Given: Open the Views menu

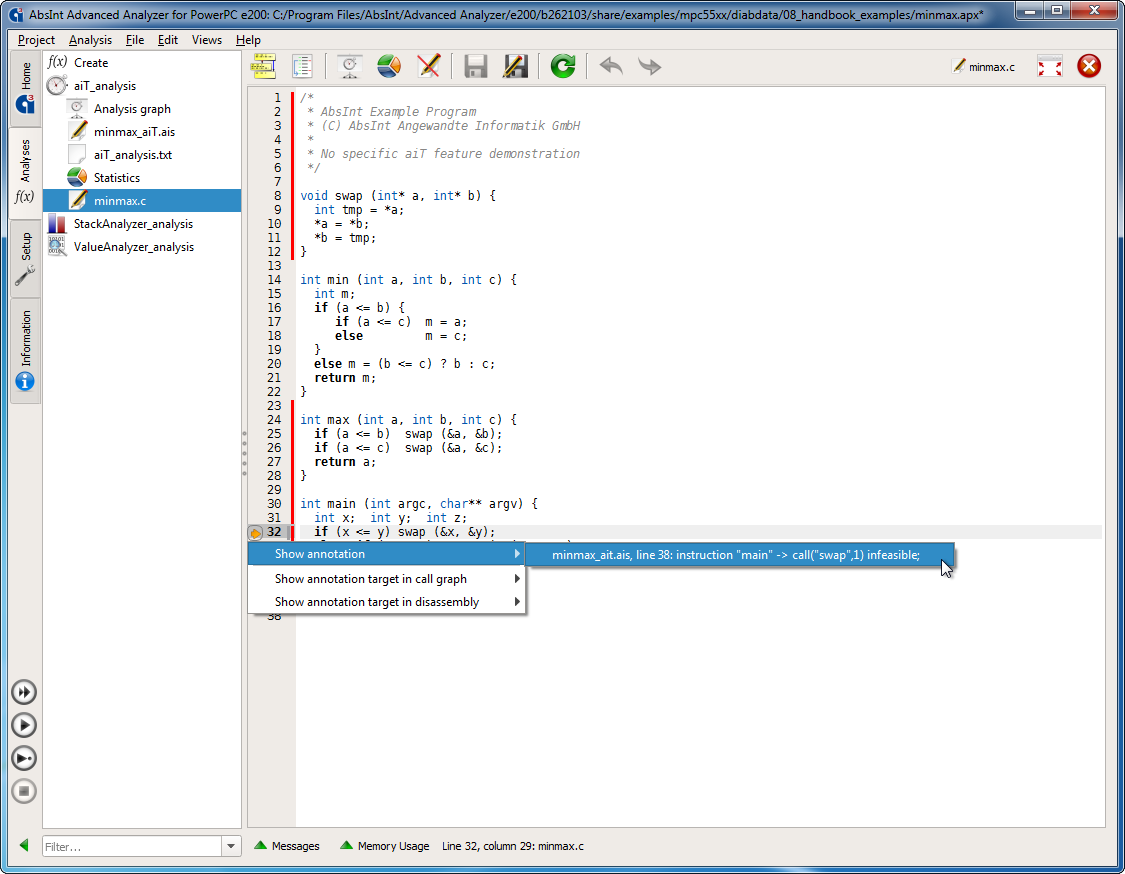Looking at the screenshot, I should (x=207, y=40).
